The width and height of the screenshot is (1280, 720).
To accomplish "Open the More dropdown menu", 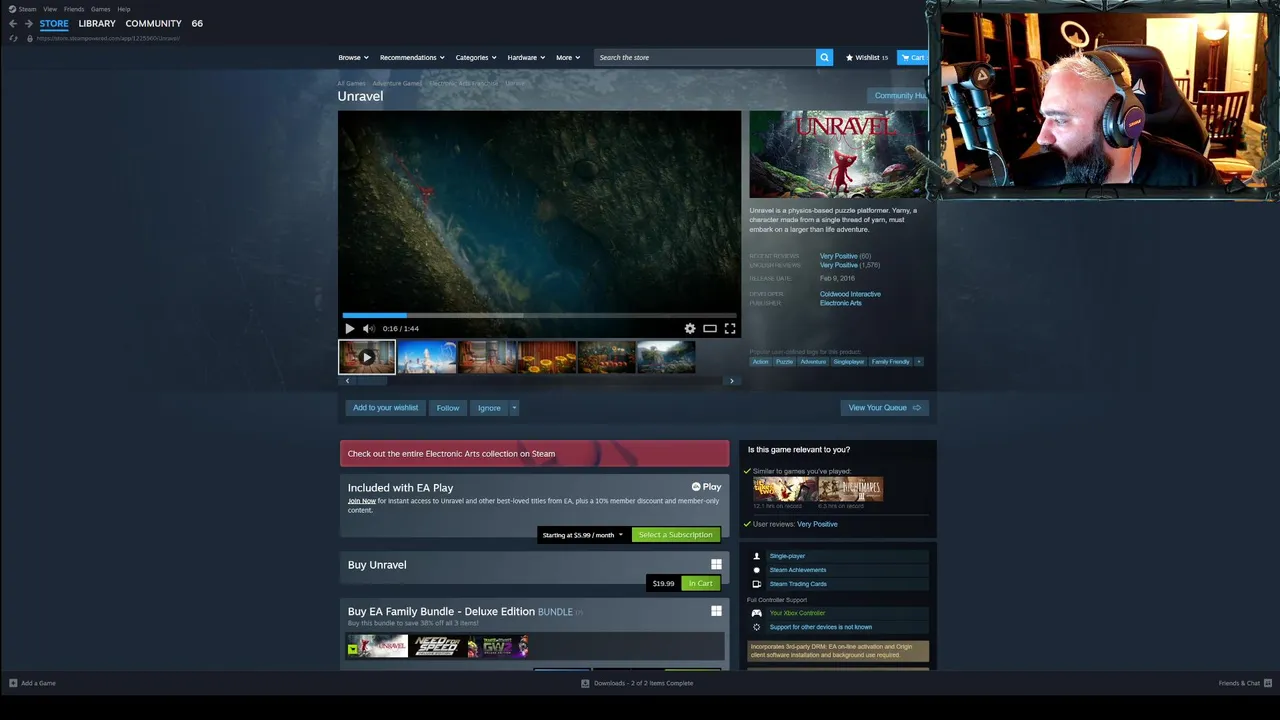I will pos(568,57).
